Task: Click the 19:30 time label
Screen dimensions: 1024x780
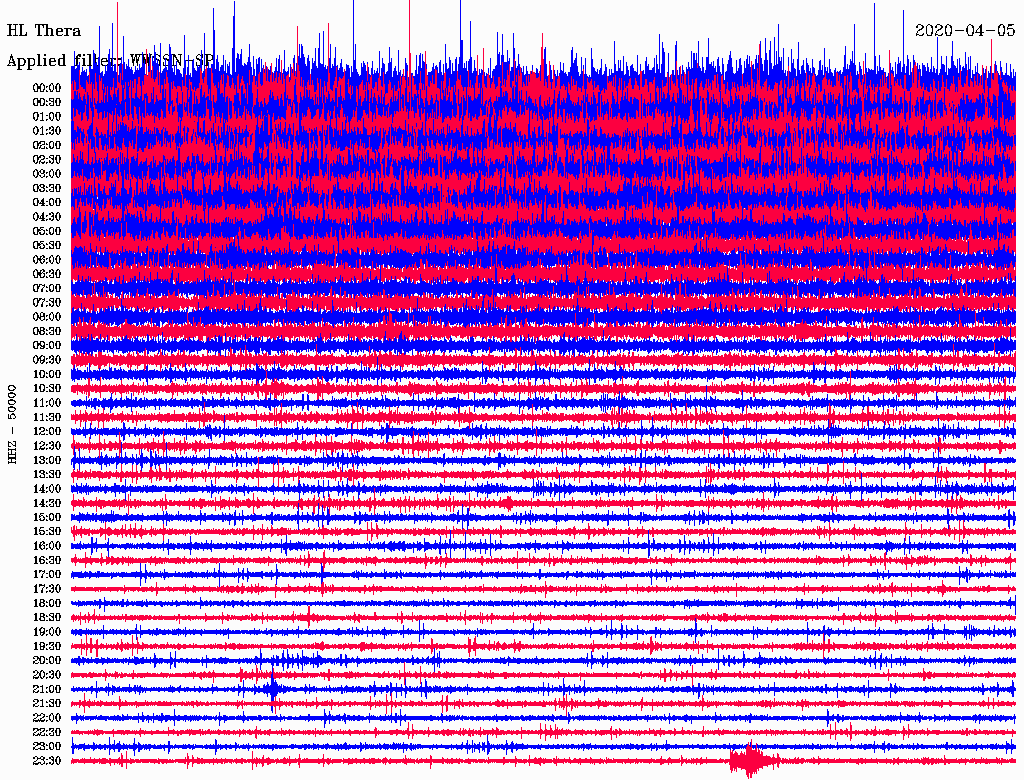Action: coord(47,646)
